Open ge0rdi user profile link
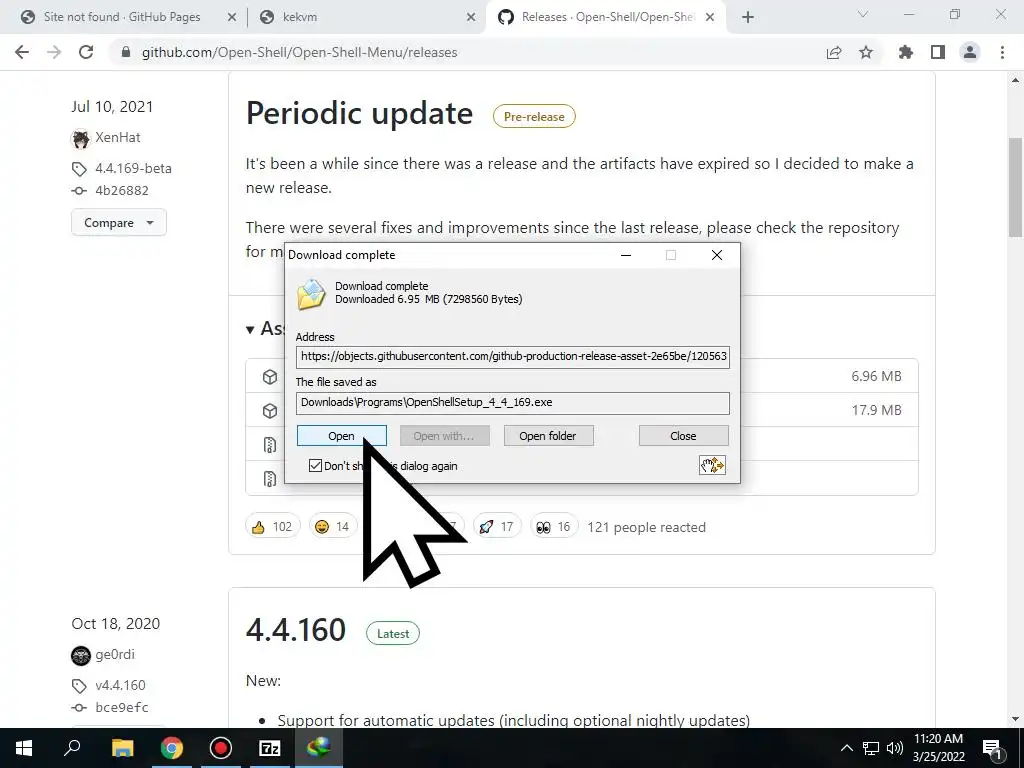This screenshot has height=768, width=1024. click(x=115, y=654)
